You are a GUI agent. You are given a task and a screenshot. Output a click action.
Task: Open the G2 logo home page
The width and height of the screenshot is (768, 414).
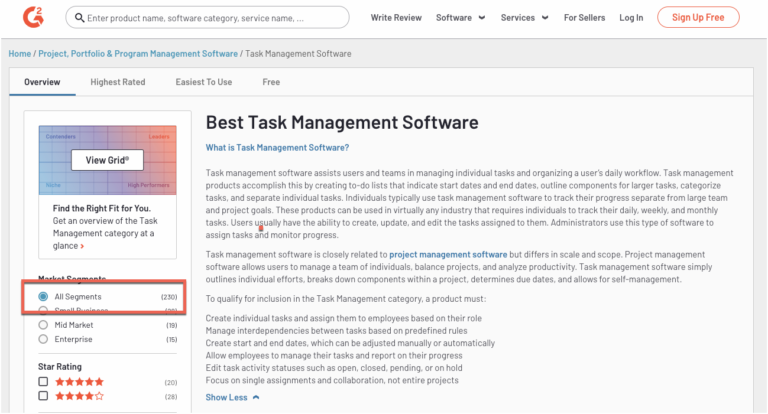click(x=33, y=18)
